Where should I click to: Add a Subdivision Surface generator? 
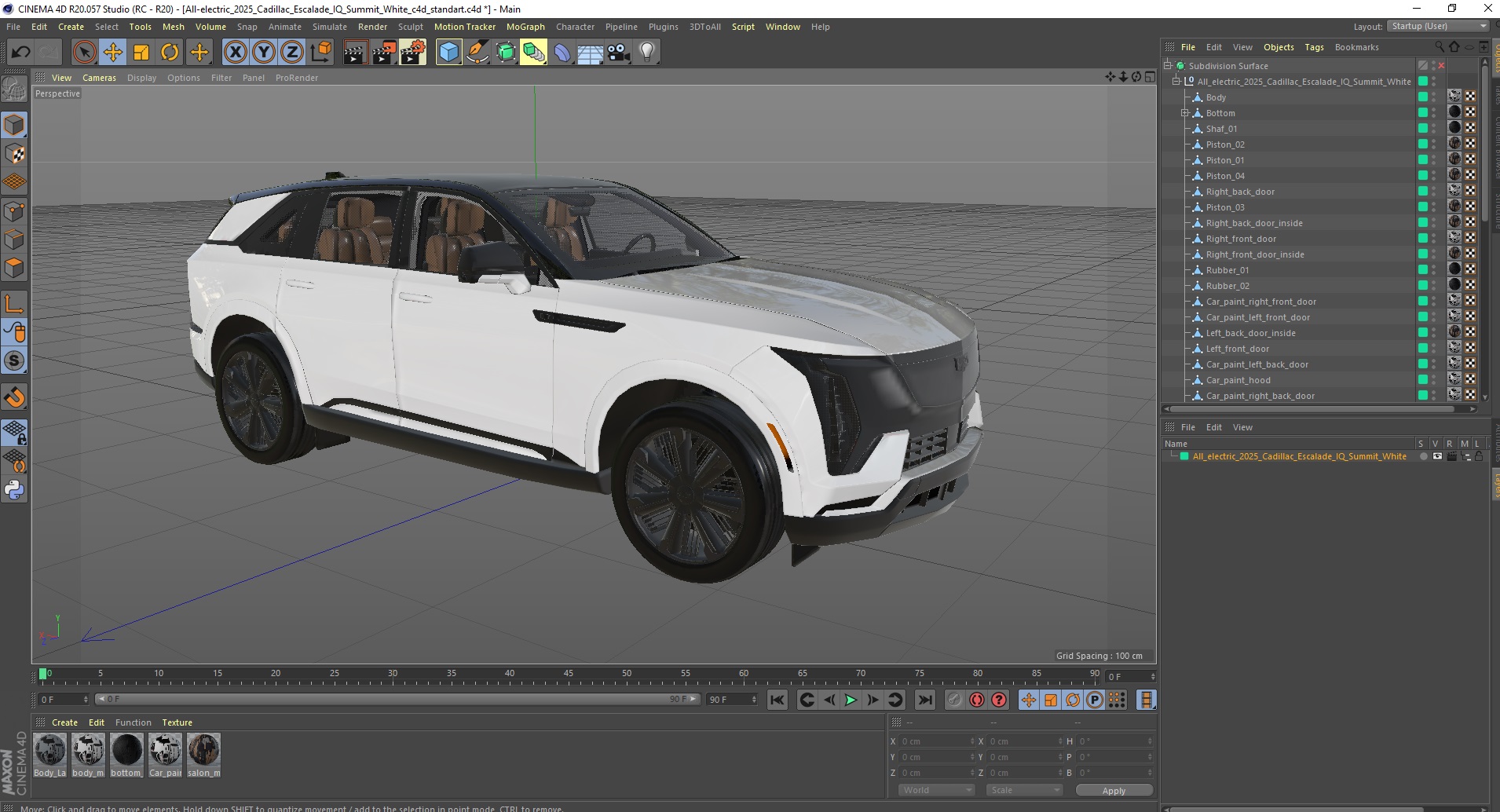pyautogui.click(x=506, y=53)
